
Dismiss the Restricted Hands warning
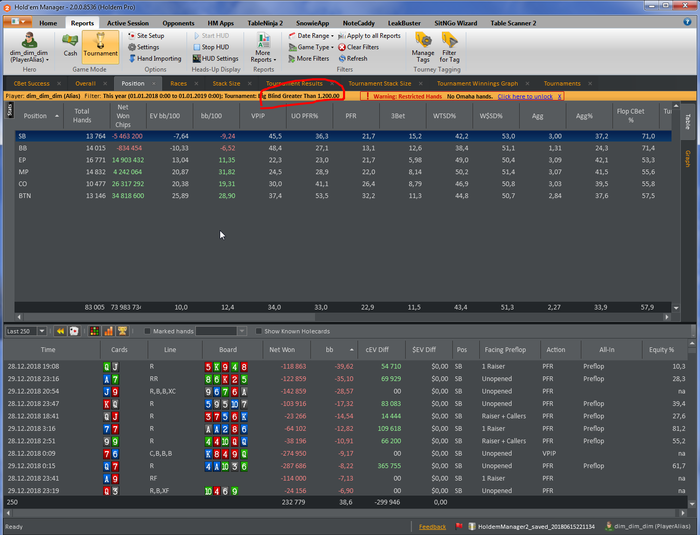coord(559,96)
